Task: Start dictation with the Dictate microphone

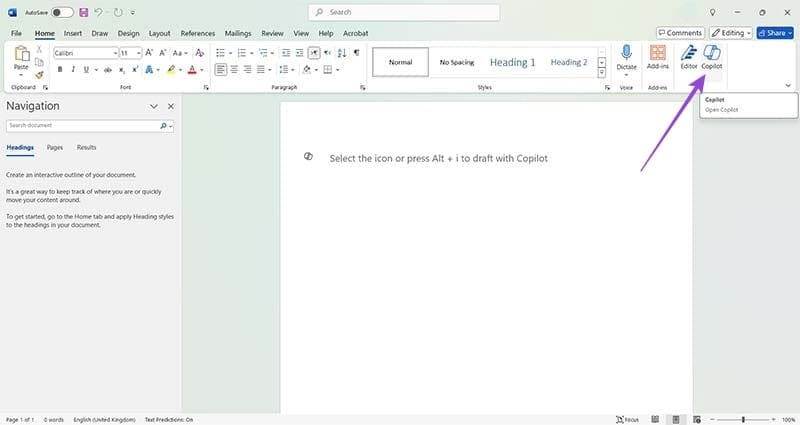Action: pos(626,57)
